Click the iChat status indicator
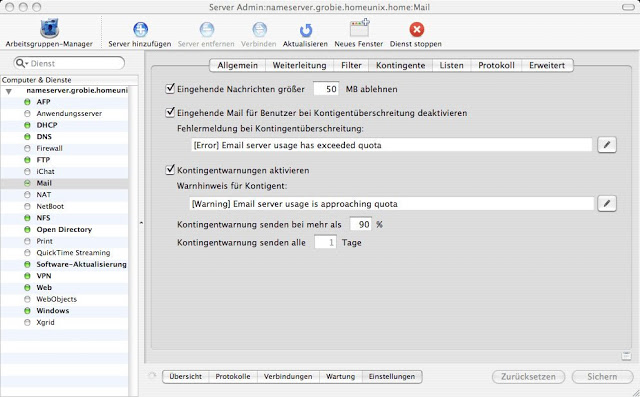This screenshot has height=397, width=640. click(x=27, y=171)
